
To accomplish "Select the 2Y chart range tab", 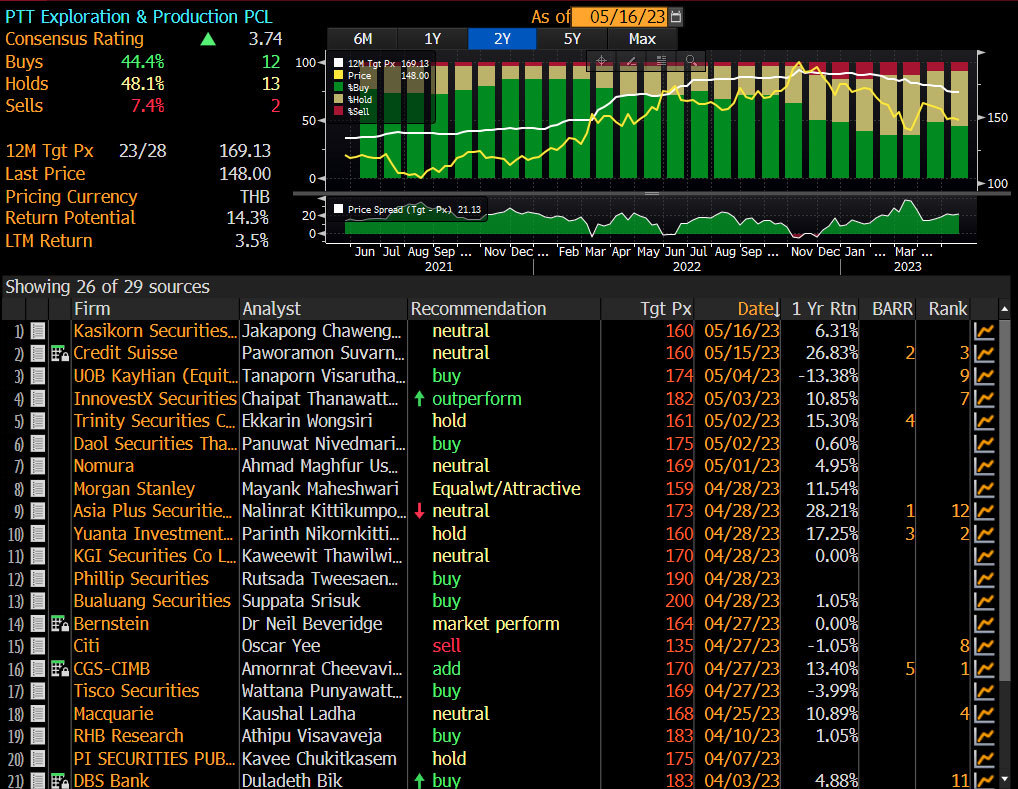I will [502, 39].
